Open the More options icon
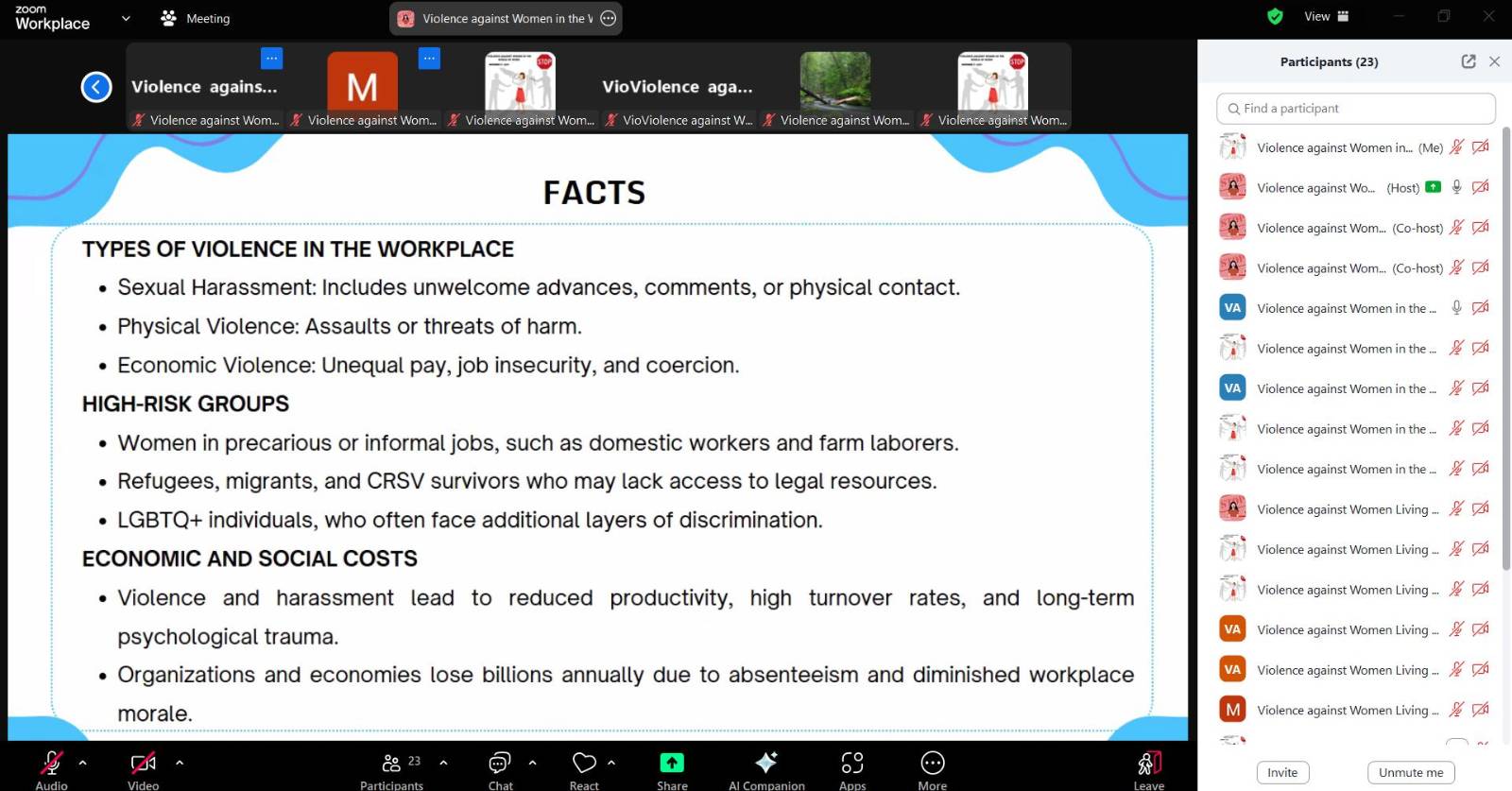Image resolution: width=1512 pixels, height=791 pixels. [932, 763]
